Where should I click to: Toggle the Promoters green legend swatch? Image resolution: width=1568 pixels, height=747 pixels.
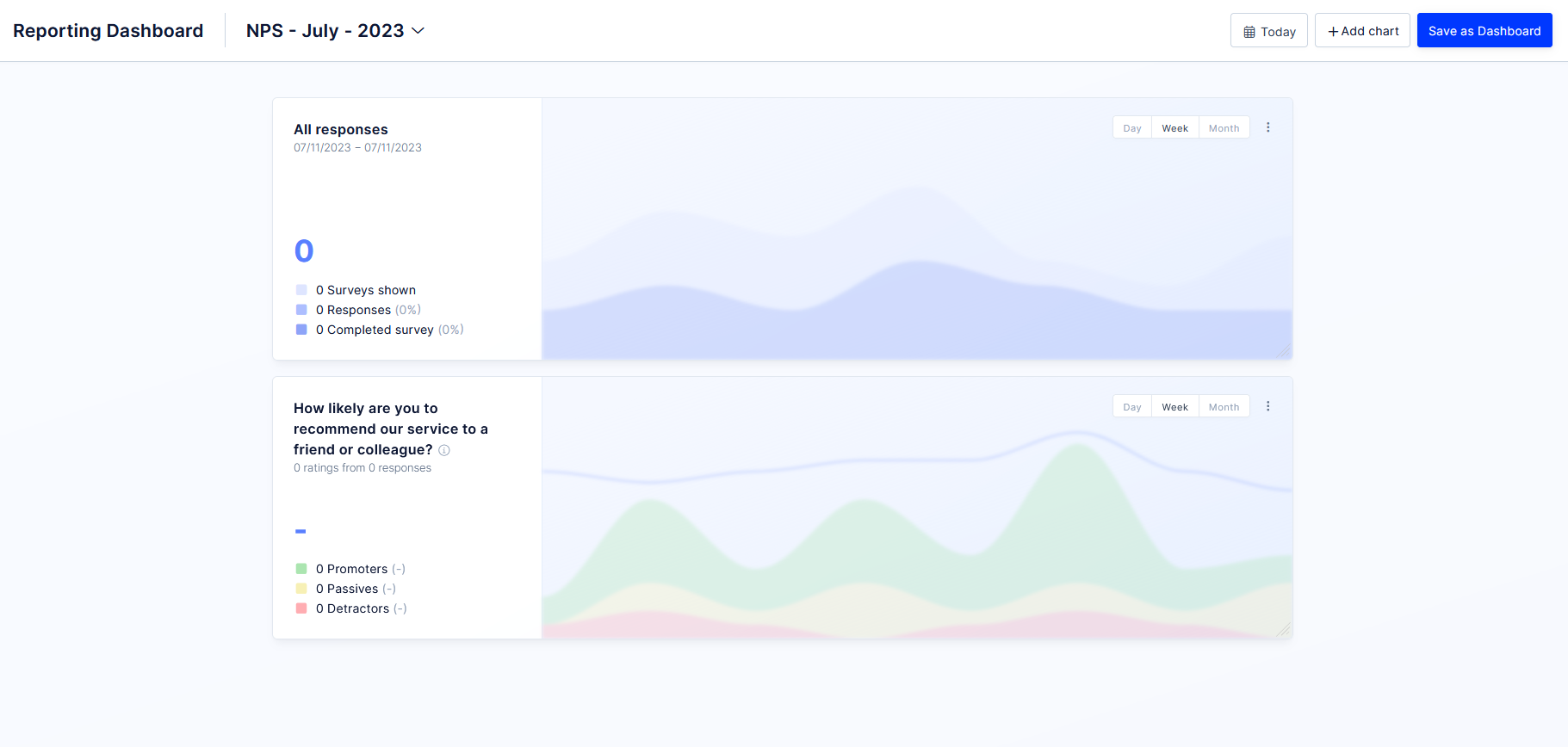(301, 569)
